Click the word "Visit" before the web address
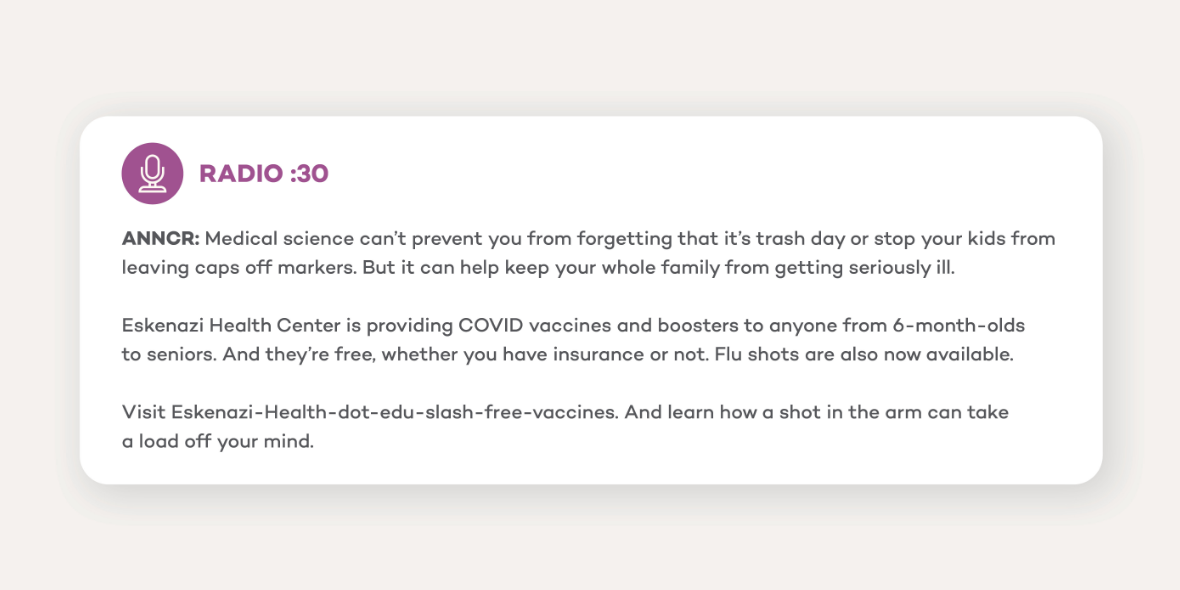This screenshot has width=1180, height=590. [143, 413]
